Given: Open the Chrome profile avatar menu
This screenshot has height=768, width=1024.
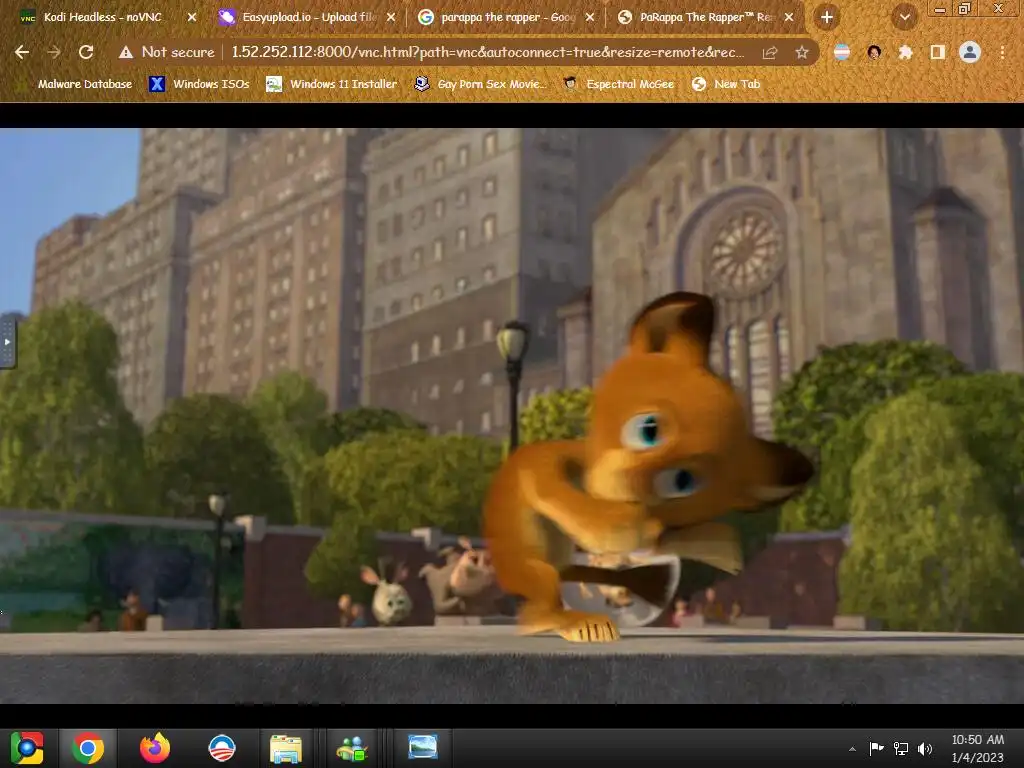Looking at the screenshot, I should pyautogui.click(x=970, y=52).
